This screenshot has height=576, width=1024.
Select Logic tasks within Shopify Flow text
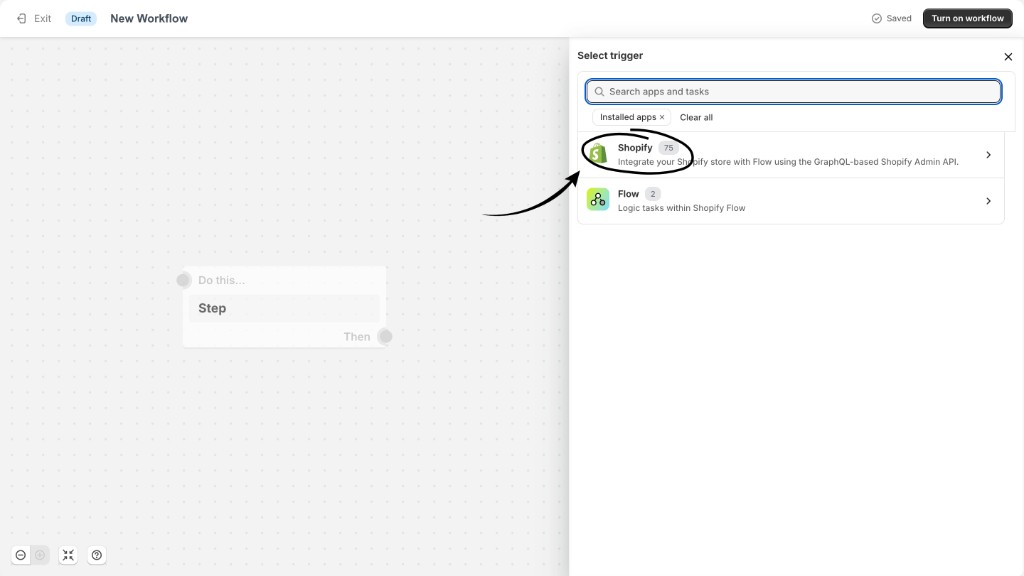[681, 208]
